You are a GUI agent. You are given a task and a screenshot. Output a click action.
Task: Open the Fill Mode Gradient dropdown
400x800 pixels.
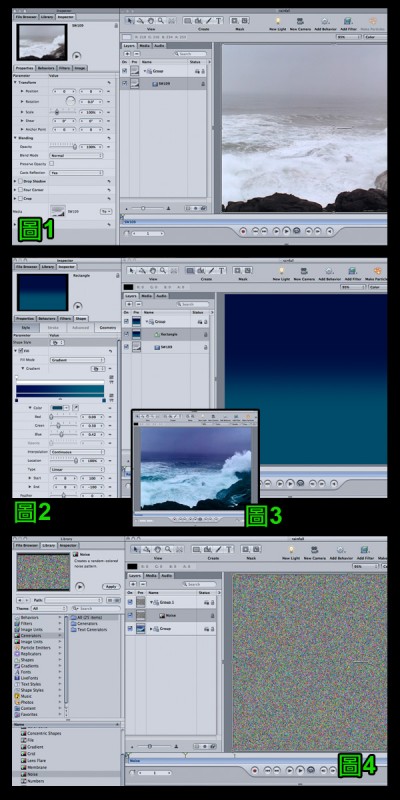[77, 360]
